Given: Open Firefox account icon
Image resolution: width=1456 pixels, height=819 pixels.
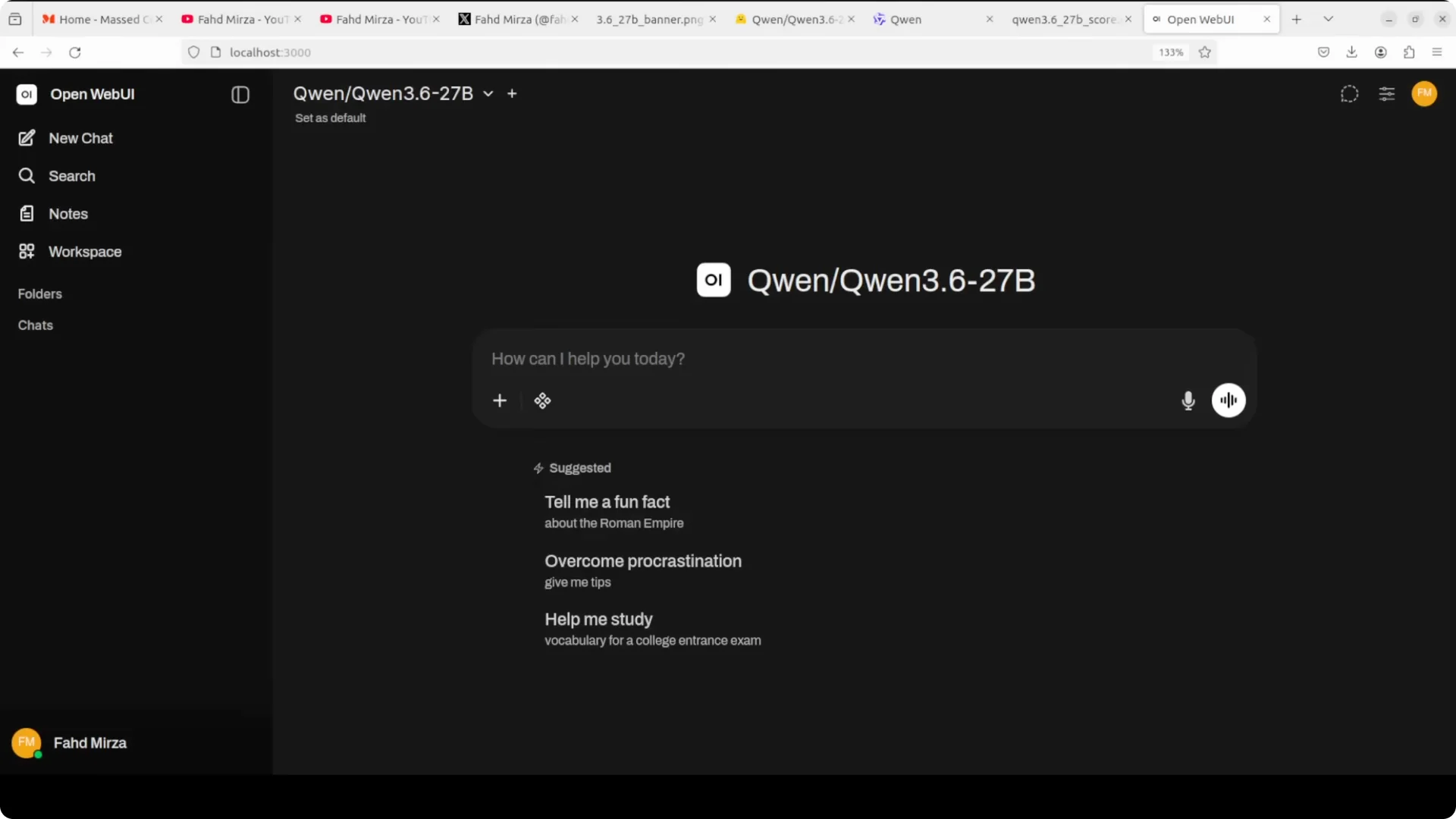Looking at the screenshot, I should tap(1381, 52).
